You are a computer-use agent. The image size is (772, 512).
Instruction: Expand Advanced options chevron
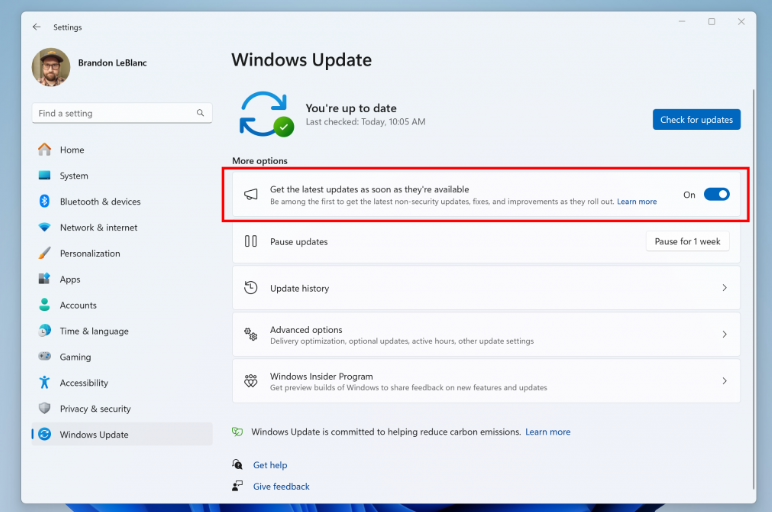click(724, 334)
